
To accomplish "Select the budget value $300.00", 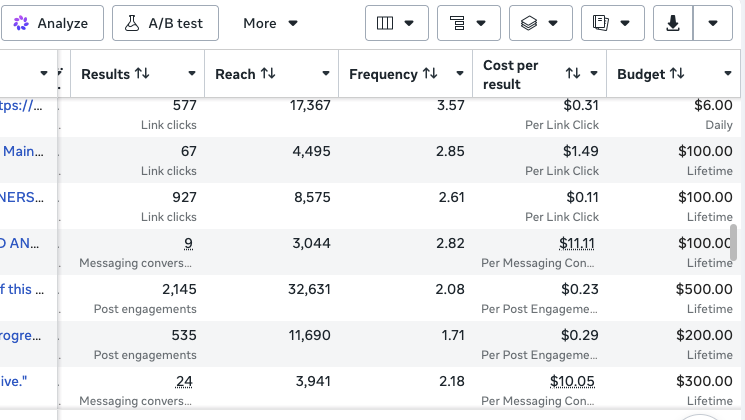I will coord(704,382).
